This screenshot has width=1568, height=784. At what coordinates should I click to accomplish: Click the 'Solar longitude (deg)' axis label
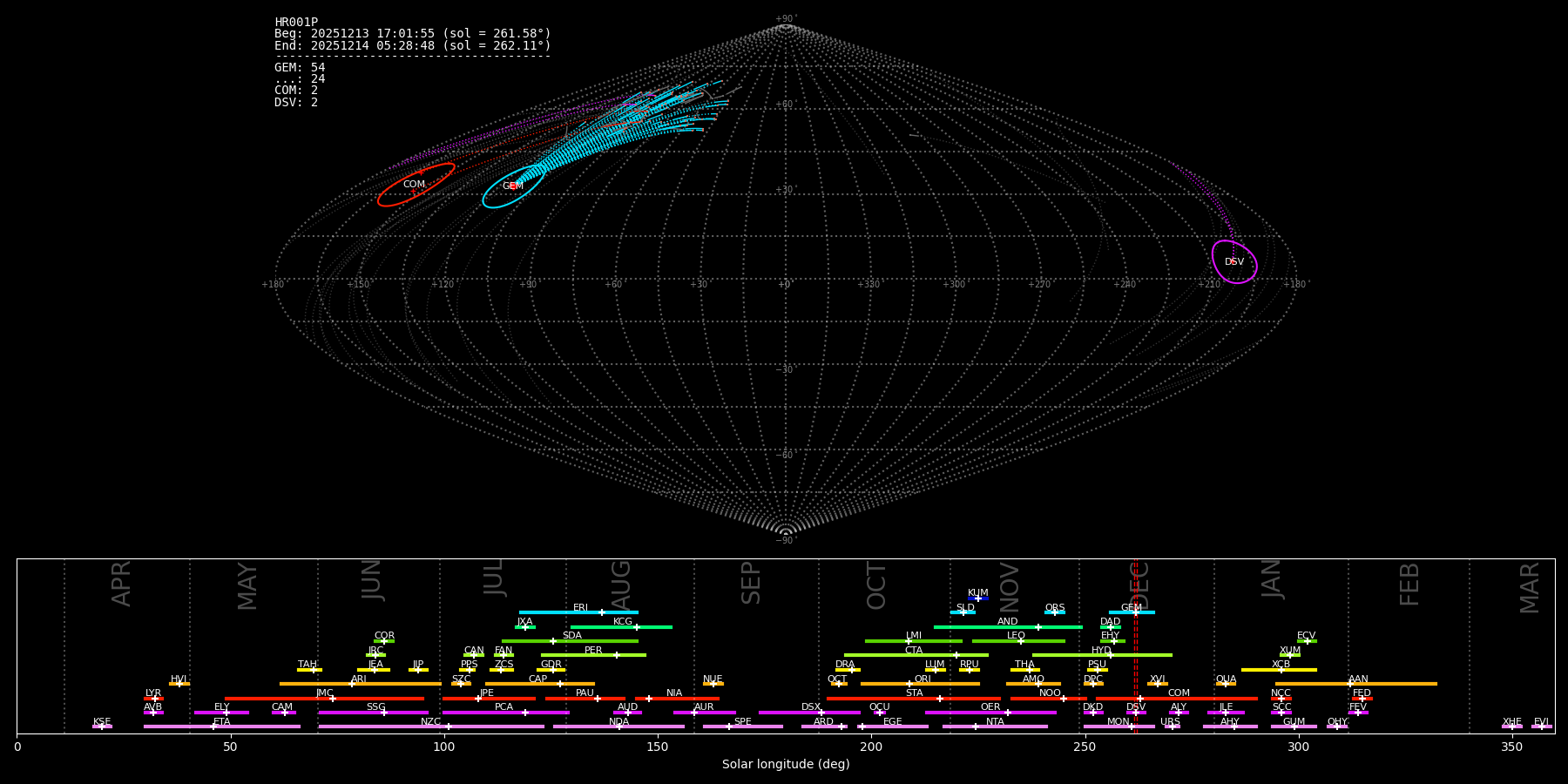pos(786,765)
